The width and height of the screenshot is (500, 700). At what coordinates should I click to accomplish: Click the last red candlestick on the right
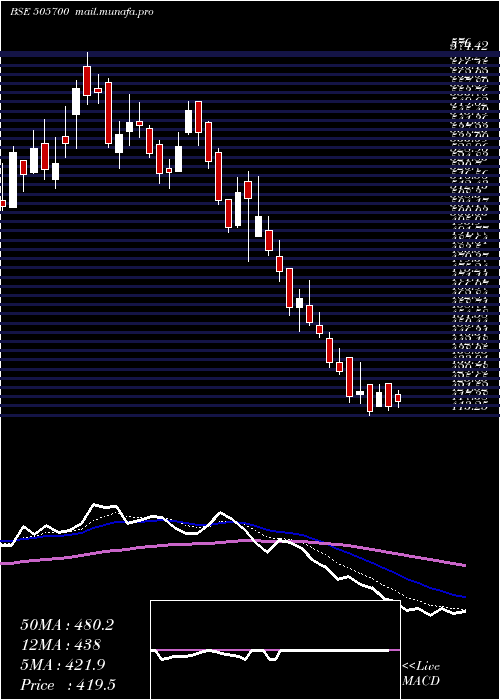[x=398, y=398]
